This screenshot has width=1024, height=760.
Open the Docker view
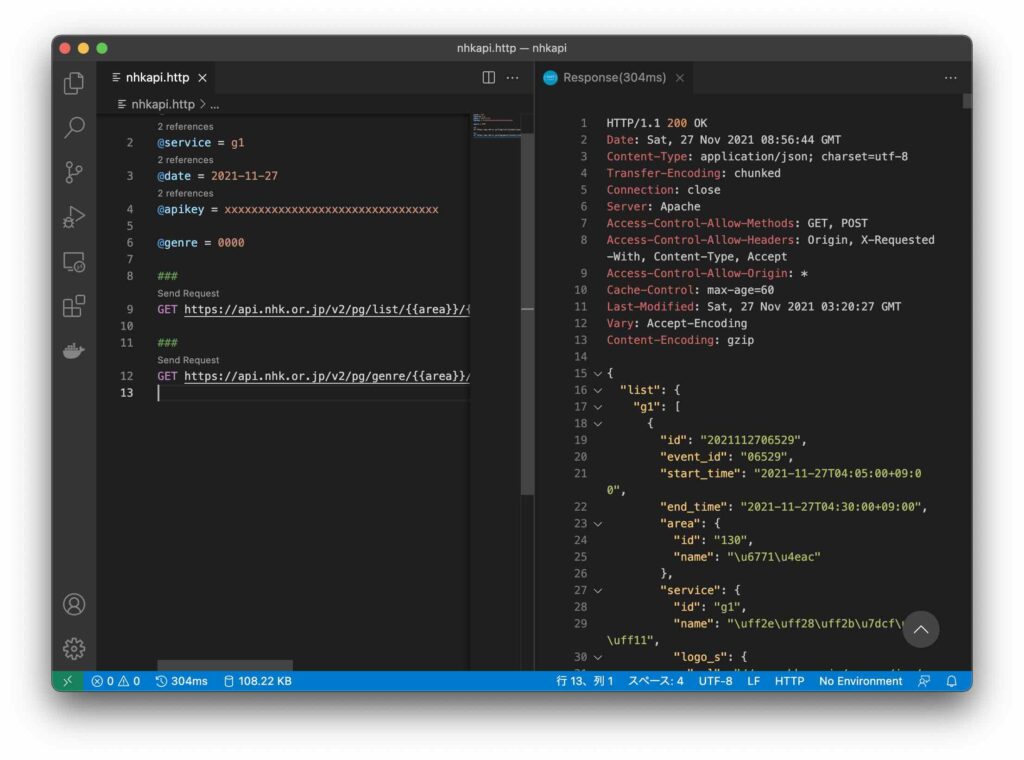click(x=74, y=351)
